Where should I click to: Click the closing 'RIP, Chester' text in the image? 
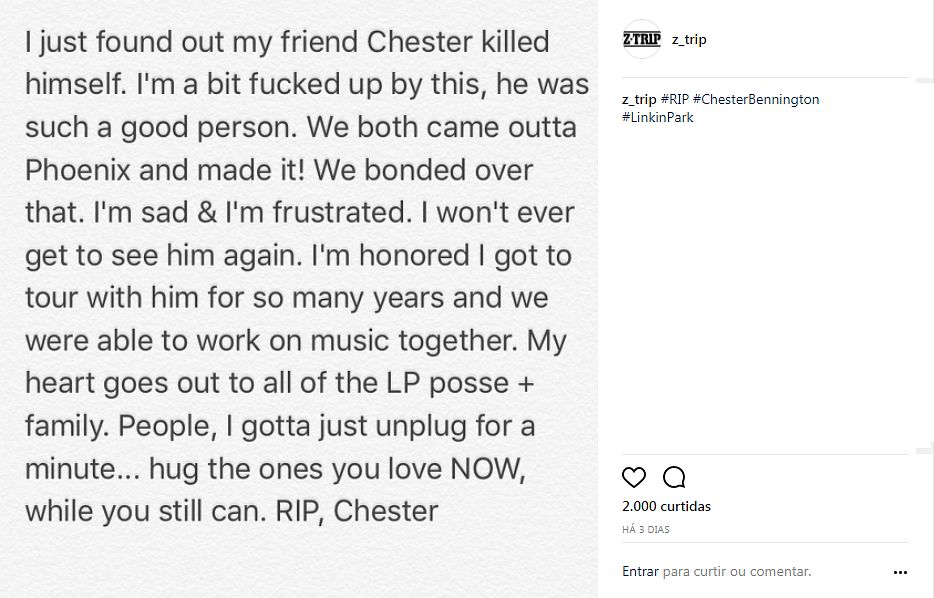(356, 512)
